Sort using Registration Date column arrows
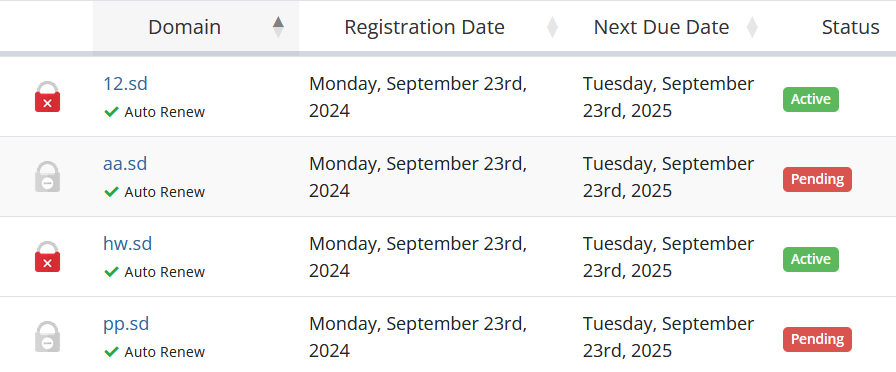The height and width of the screenshot is (372, 896). click(x=552, y=27)
